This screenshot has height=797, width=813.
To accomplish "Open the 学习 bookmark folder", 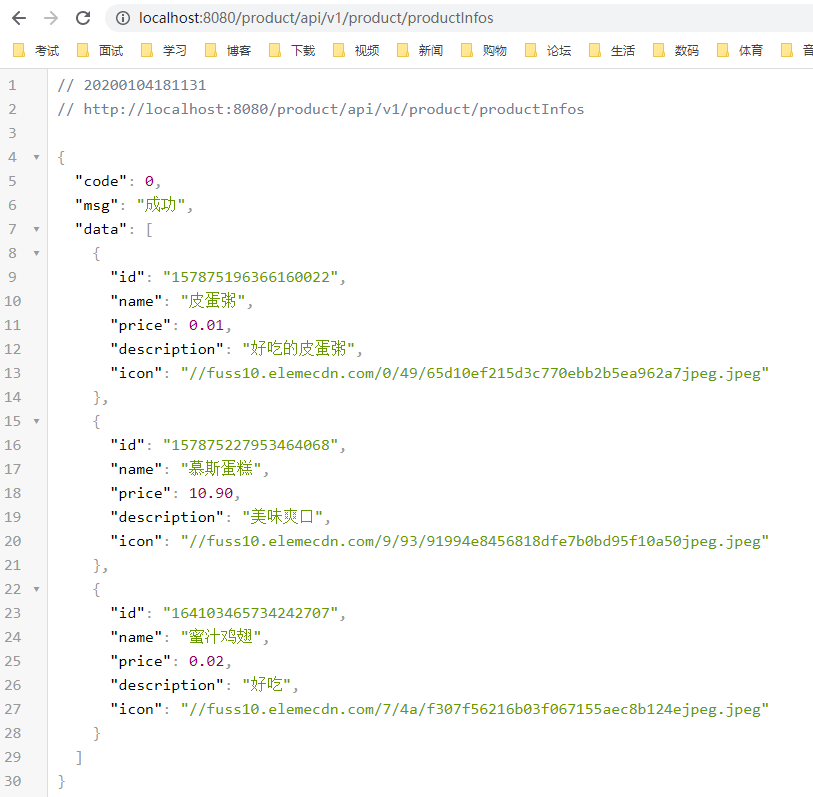I will point(164,50).
